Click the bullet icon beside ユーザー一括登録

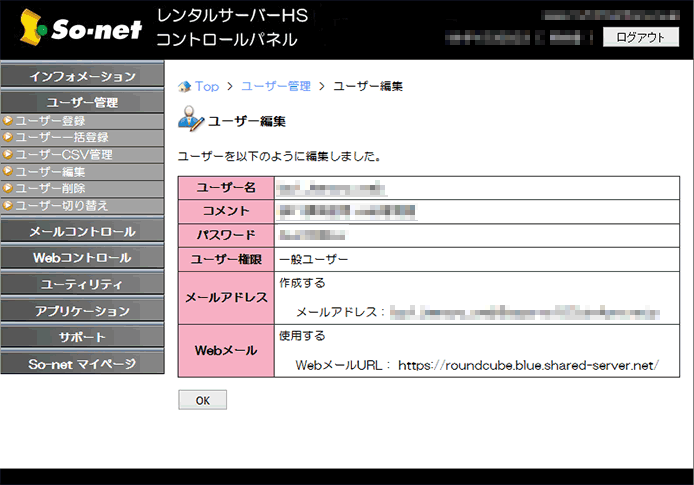[x=8, y=137]
